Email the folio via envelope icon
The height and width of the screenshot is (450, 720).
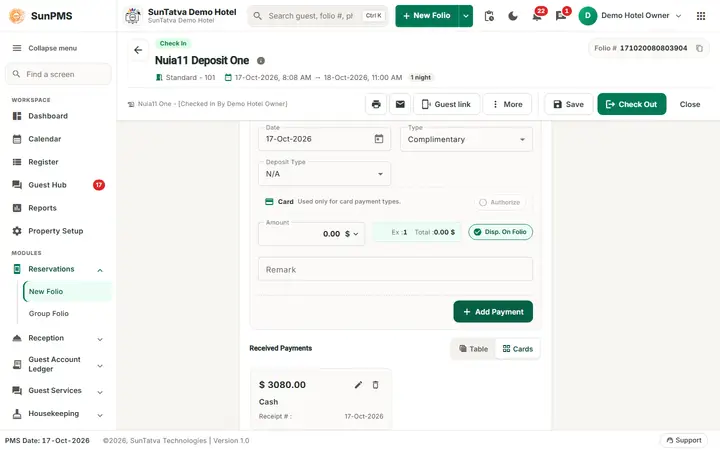point(400,104)
